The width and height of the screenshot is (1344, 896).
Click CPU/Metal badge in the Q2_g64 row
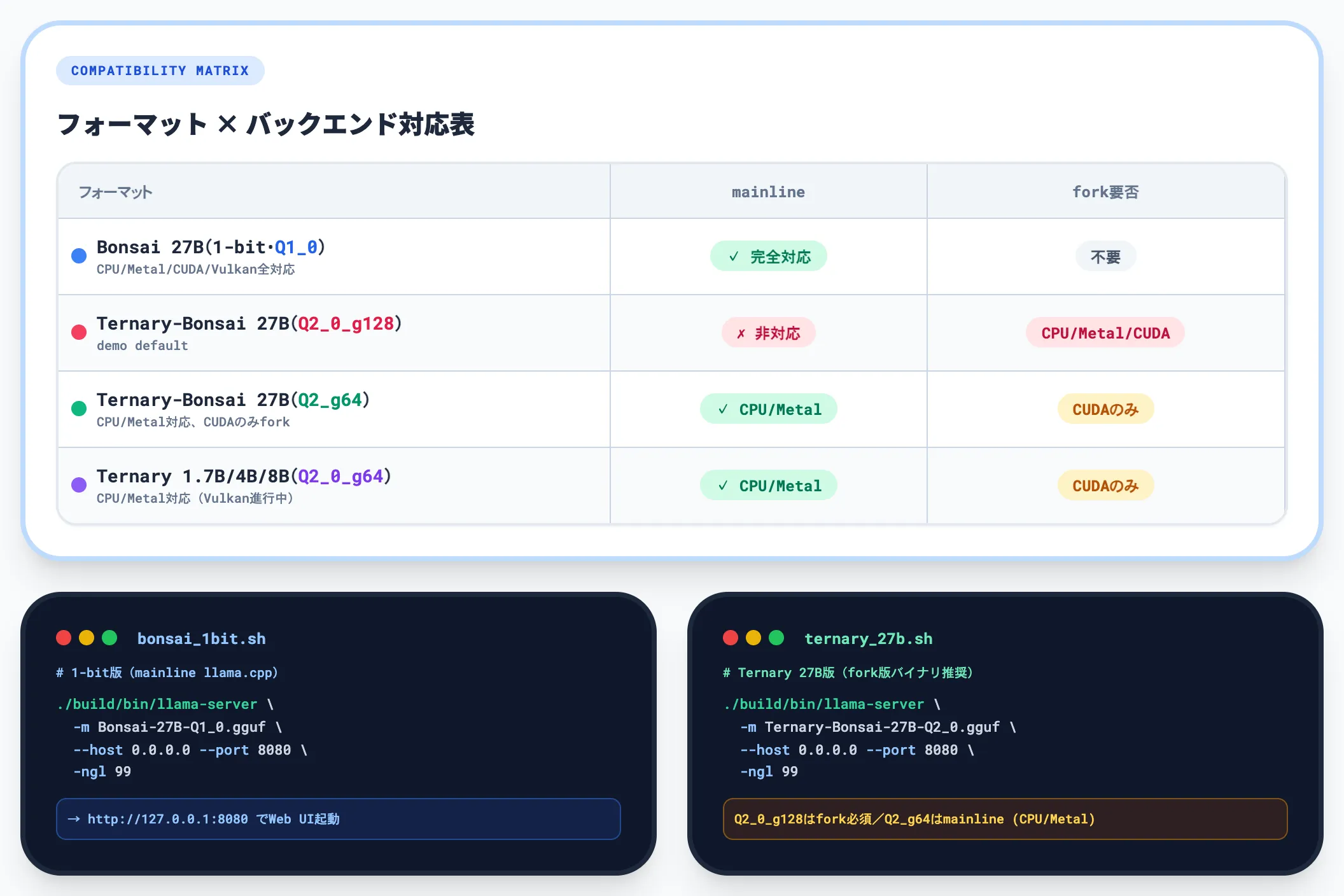tap(769, 409)
